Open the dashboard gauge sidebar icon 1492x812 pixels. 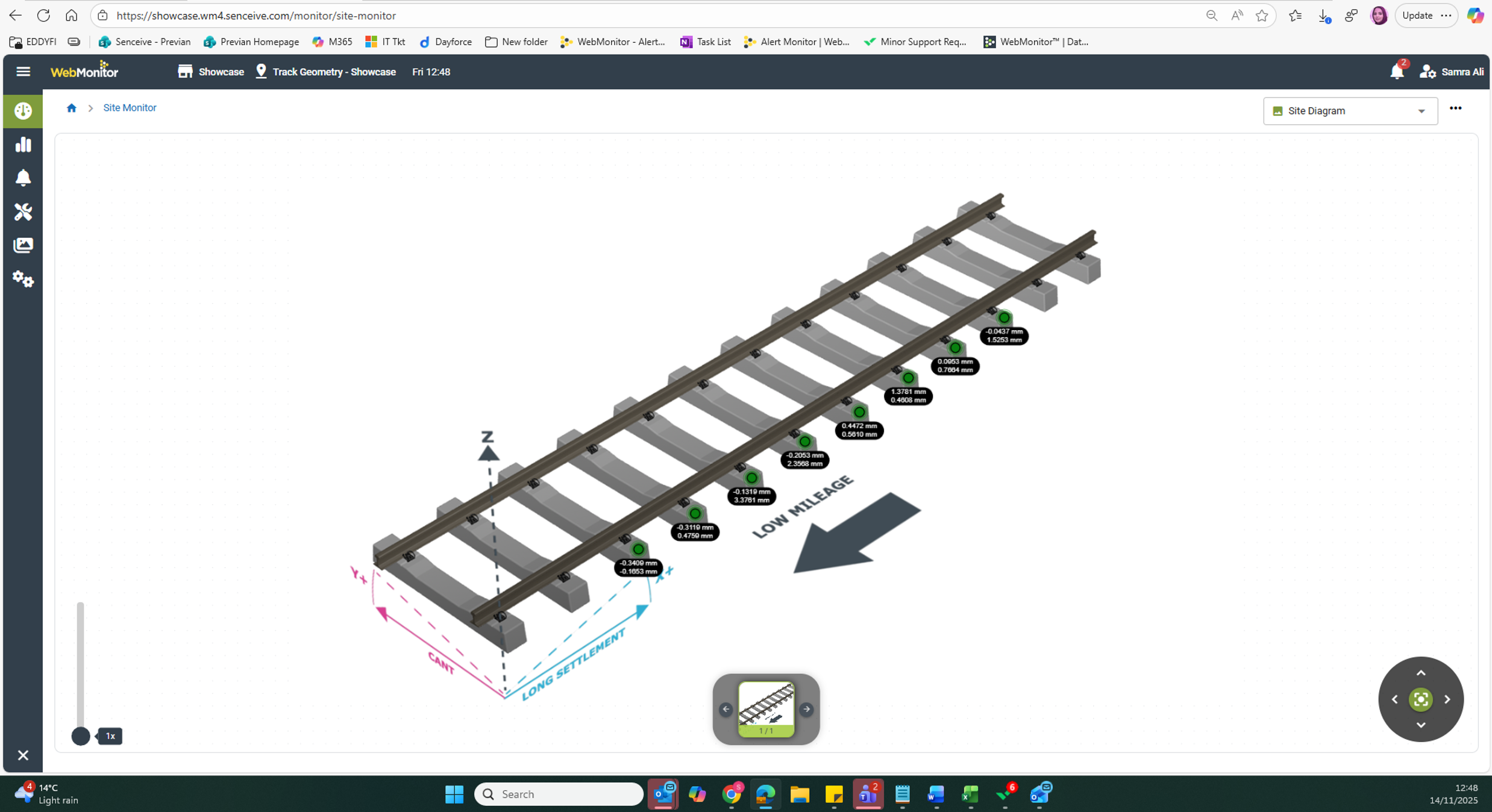pyautogui.click(x=23, y=111)
